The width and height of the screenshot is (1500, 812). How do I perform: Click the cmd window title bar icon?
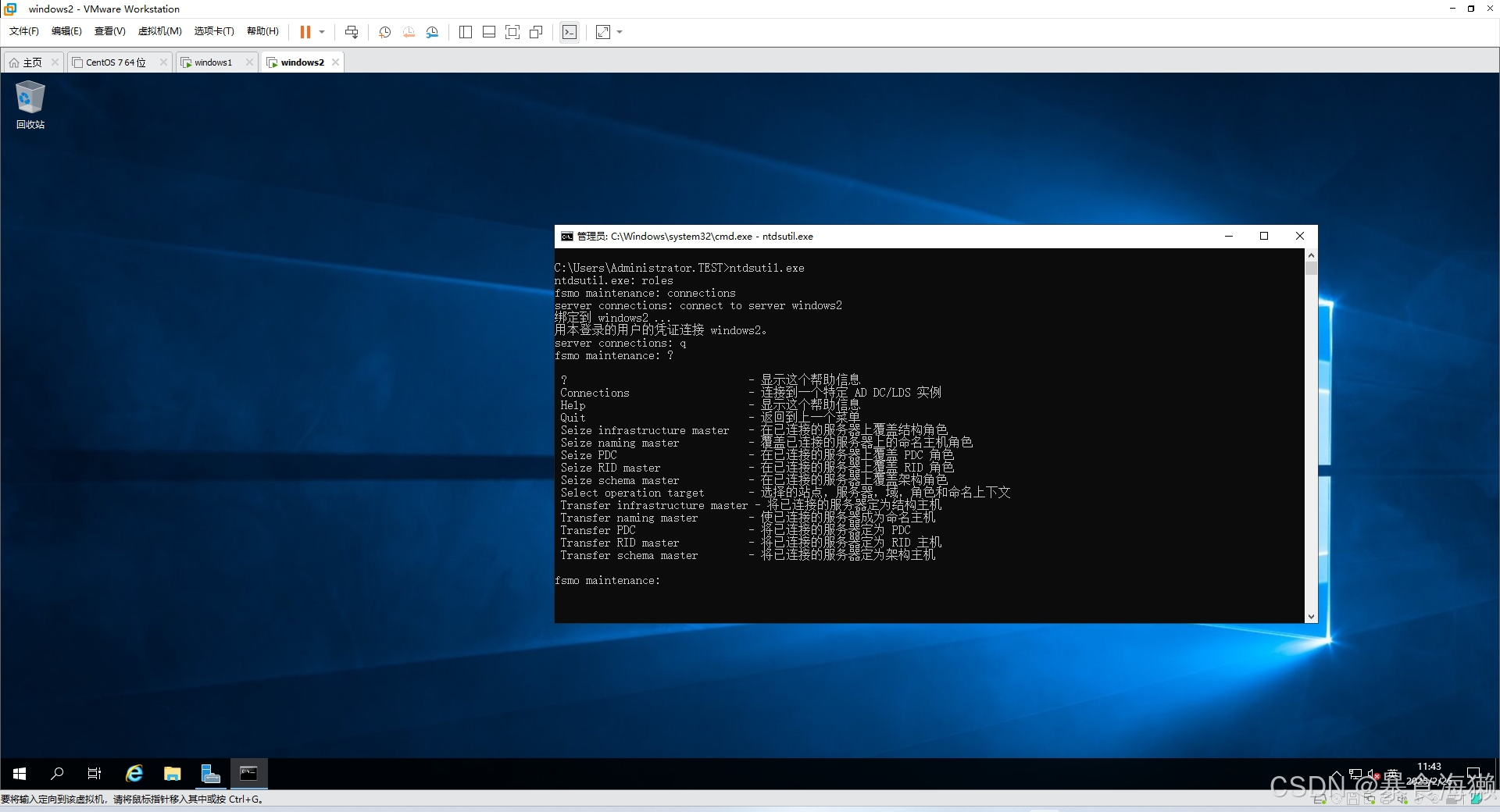567,237
